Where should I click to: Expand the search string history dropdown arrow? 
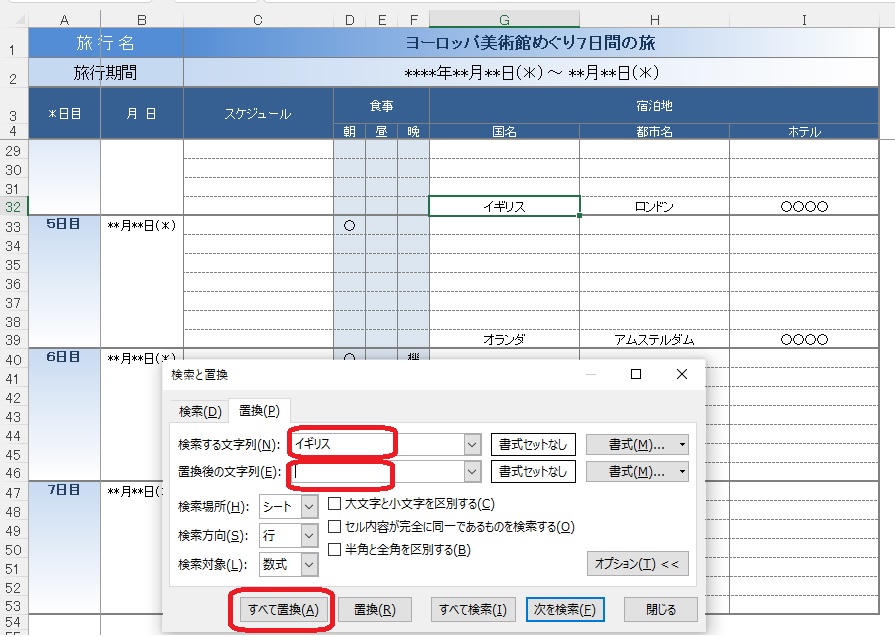(472, 444)
